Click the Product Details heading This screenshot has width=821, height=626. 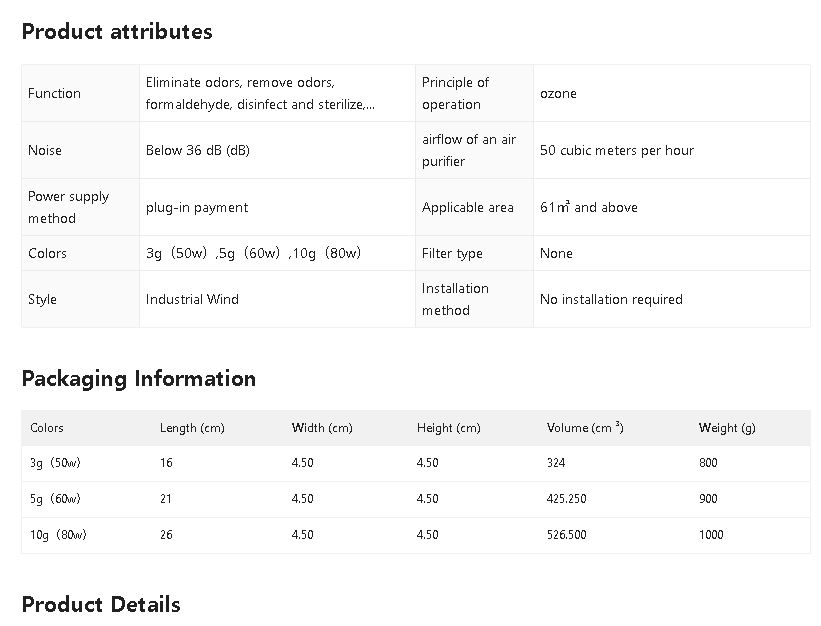click(x=101, y=605)
